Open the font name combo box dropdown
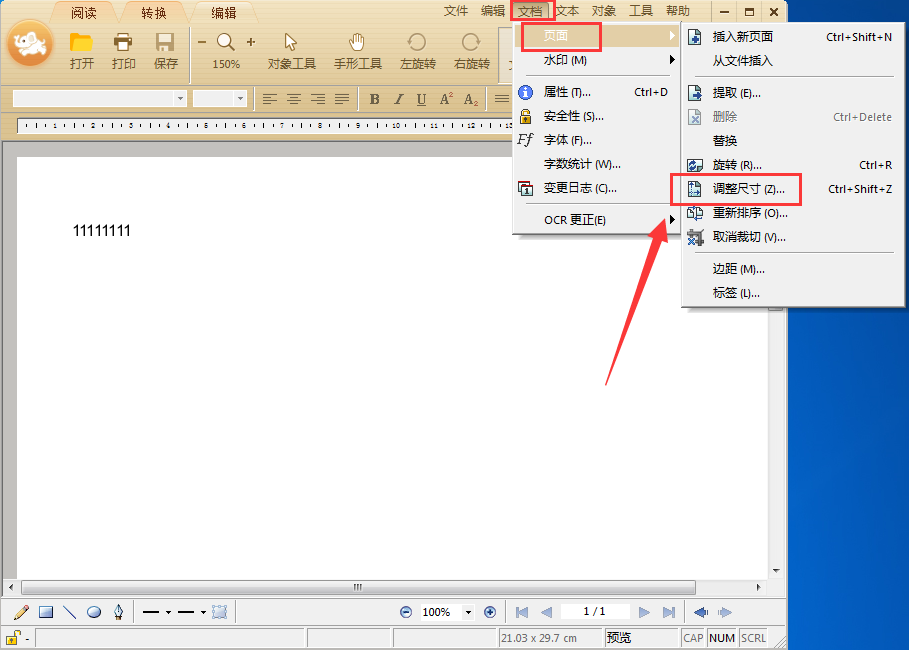909x650 pixels. (180, 99)
